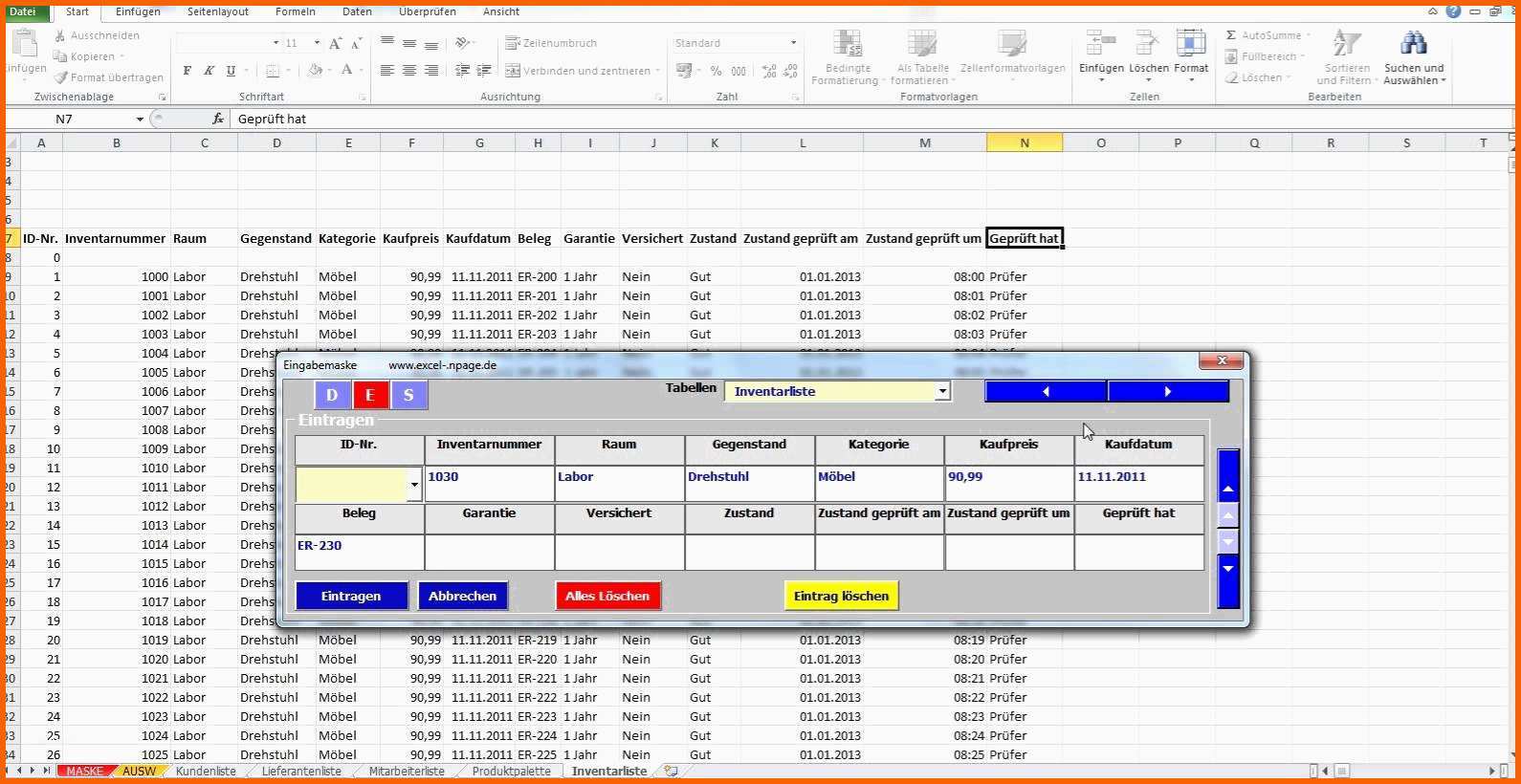Click the yellow Eintrag löschen button

tap(841, 596)
